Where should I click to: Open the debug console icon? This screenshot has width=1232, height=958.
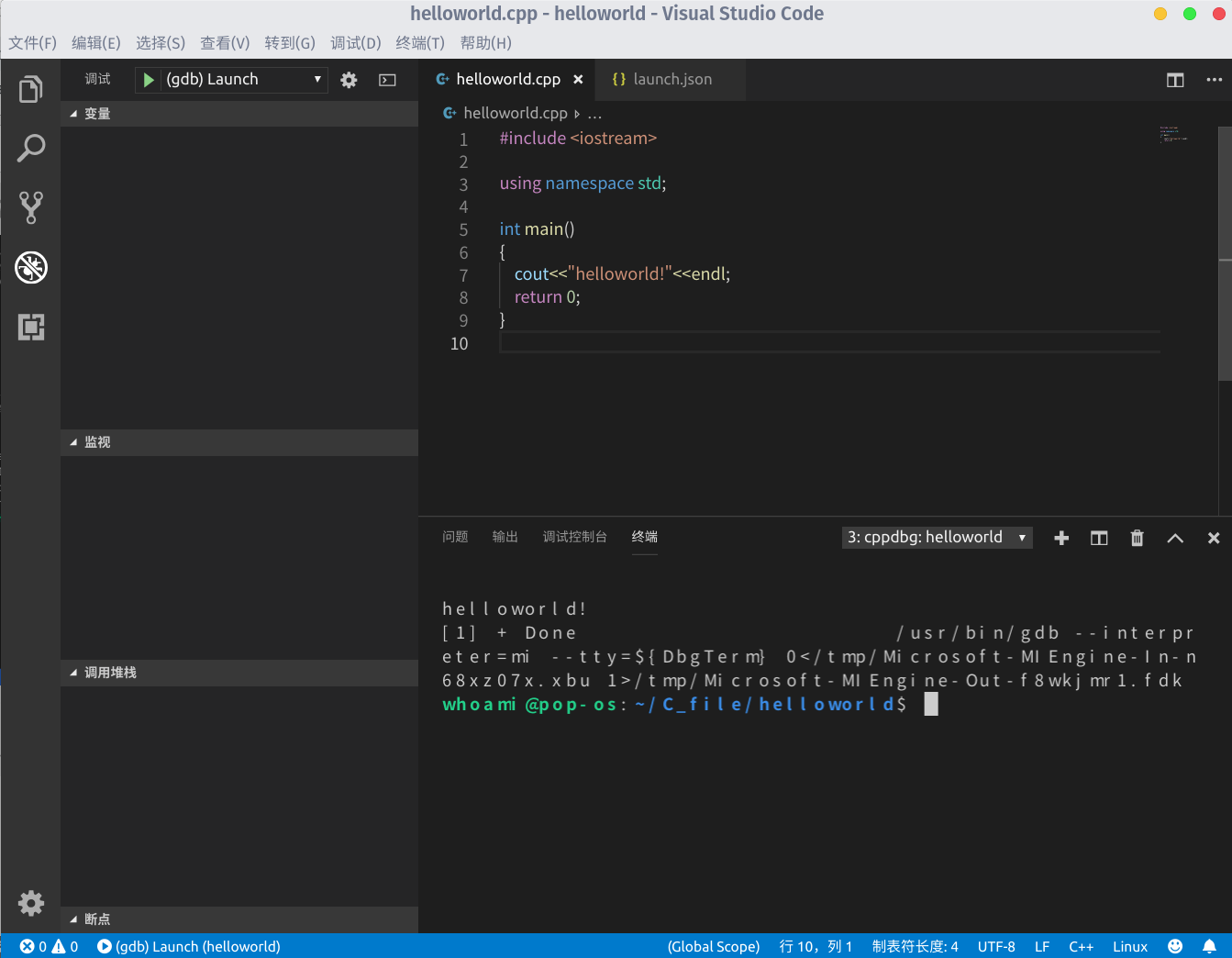(x=388, y=80)
